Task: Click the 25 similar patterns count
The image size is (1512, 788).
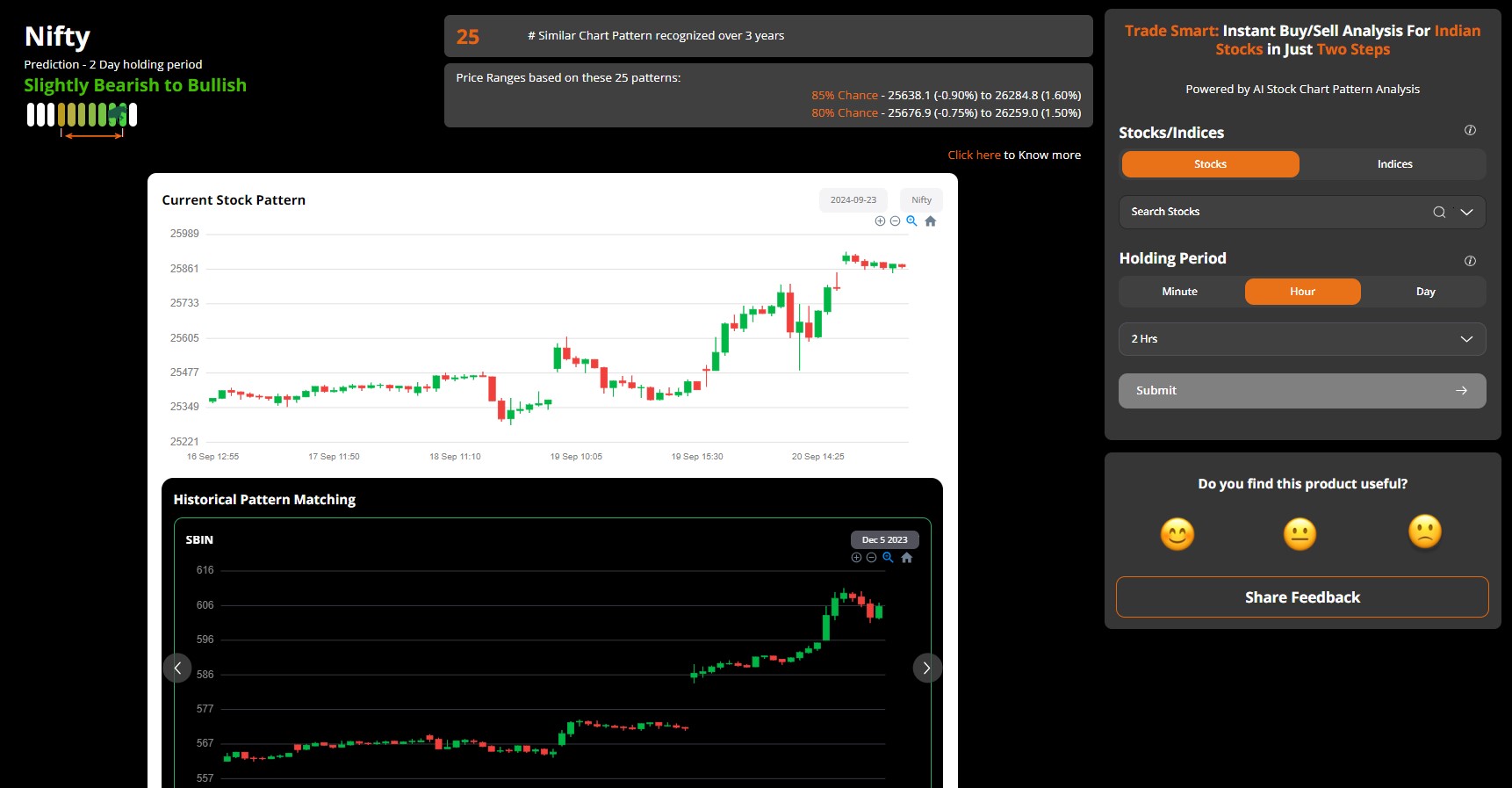Action: tap(467, 37)
